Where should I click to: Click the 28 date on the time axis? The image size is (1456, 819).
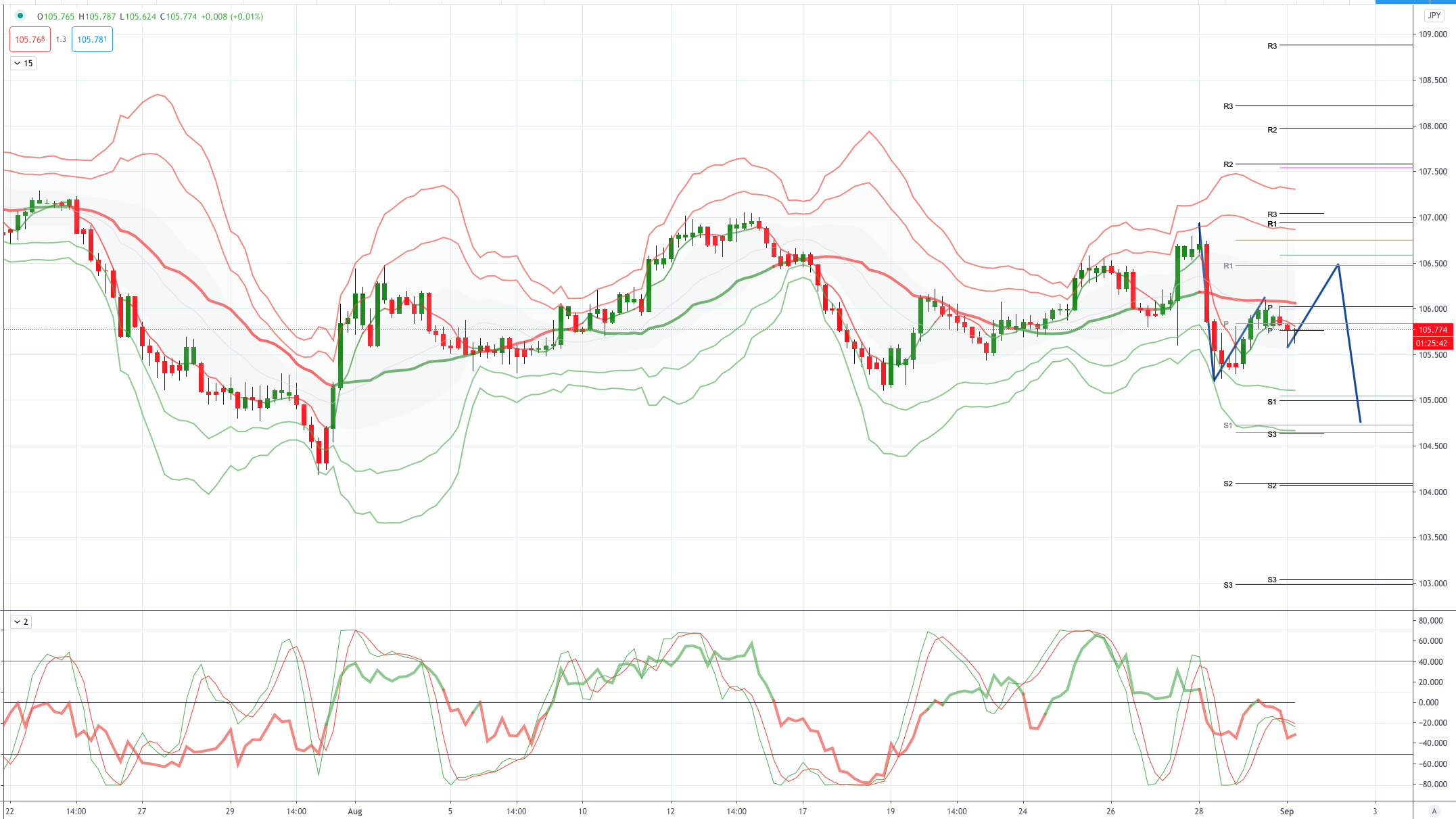pyautogui.click(x=1199, y=812)
